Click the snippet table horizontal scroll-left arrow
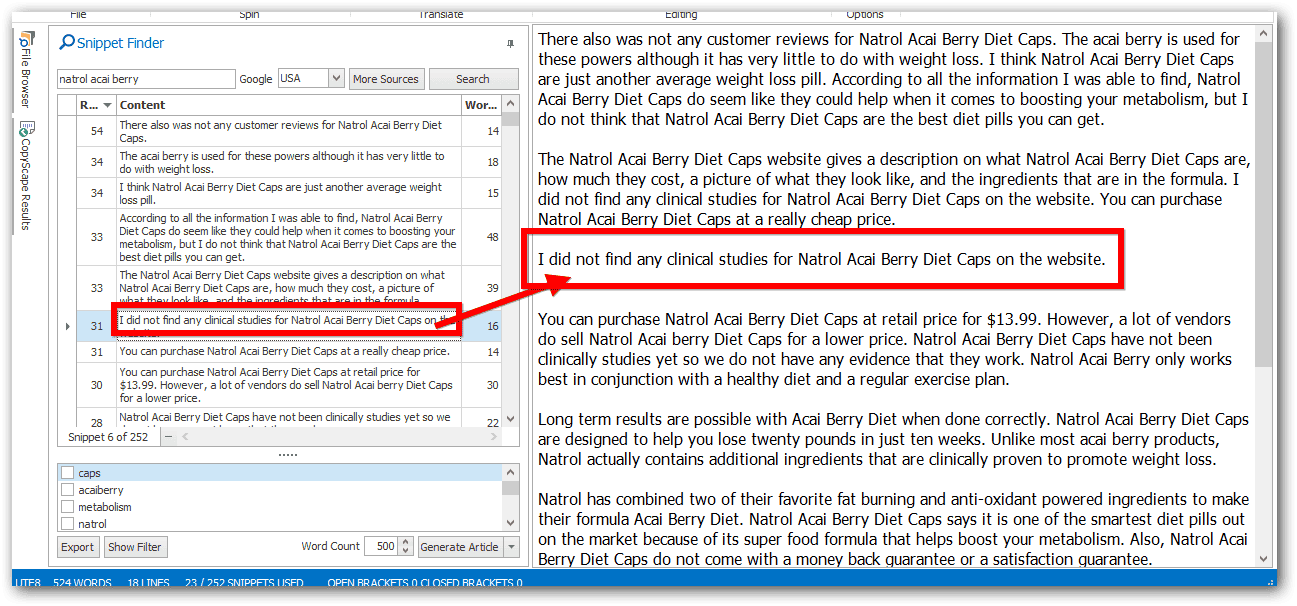This screenshot has height=606, width=1297. pyautogui.click(x=184, y=437)
